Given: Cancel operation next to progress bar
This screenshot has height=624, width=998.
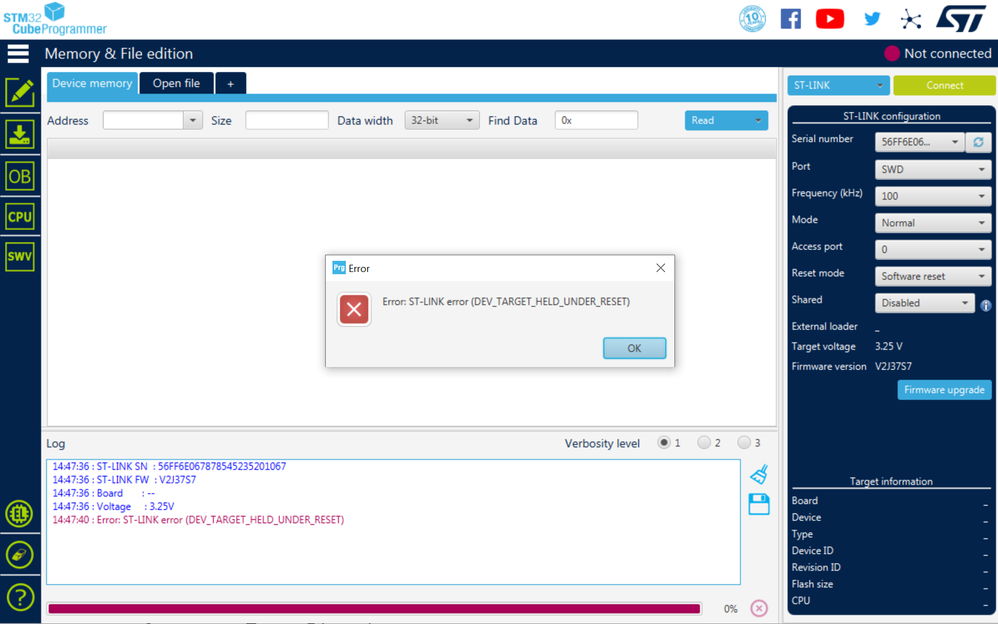Looking at the screenshot, I should [x=759, y=608].
